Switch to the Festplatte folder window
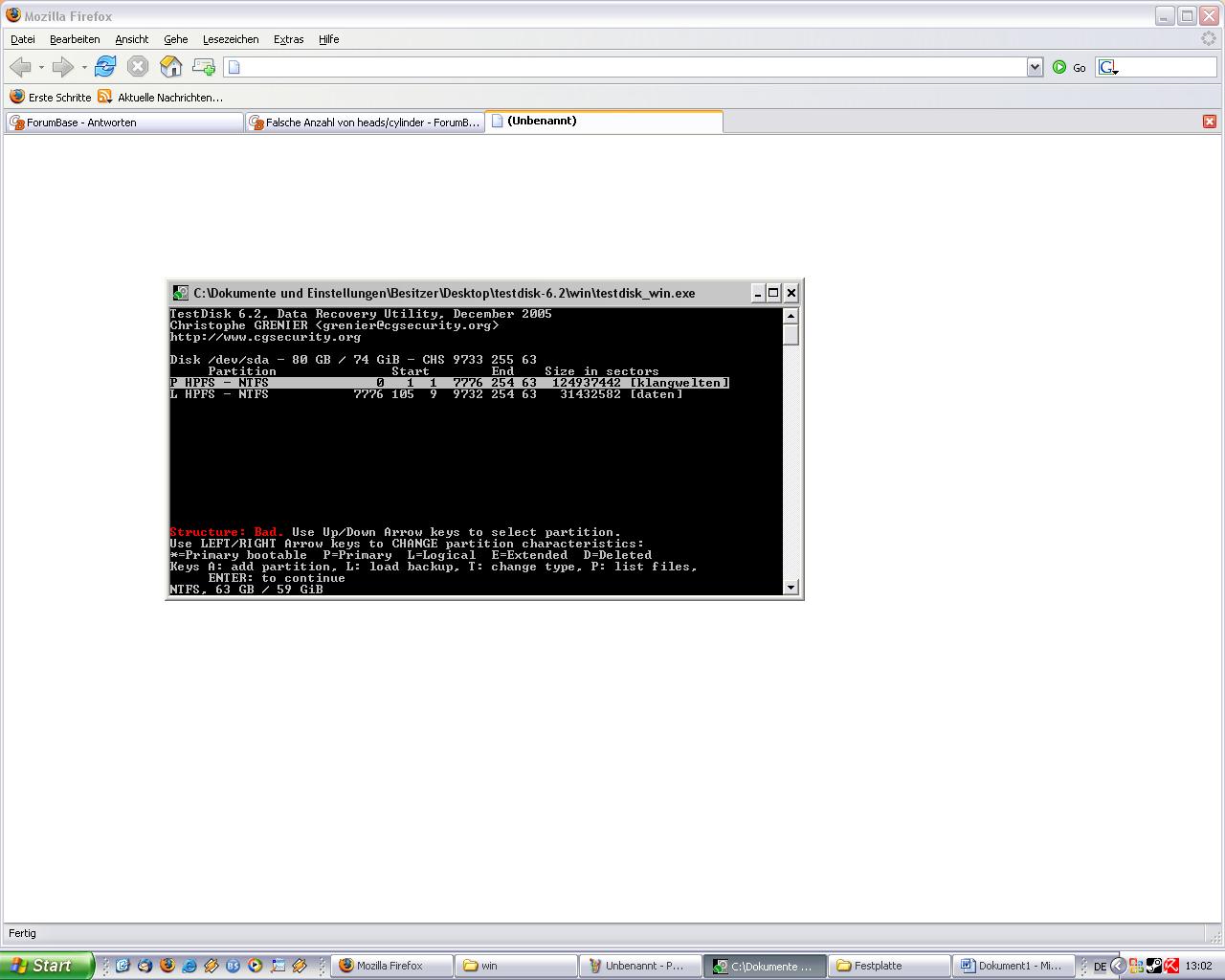The width and height of the screenshot is (1225, 980). pos(890,966)
